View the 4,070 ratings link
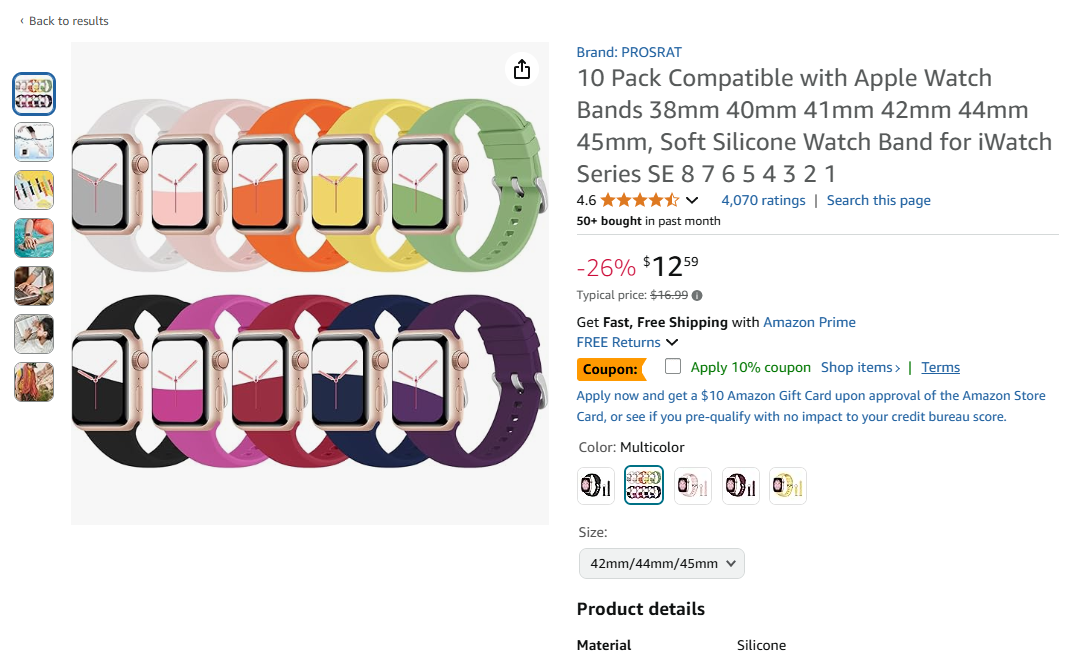 pos(762,200)
